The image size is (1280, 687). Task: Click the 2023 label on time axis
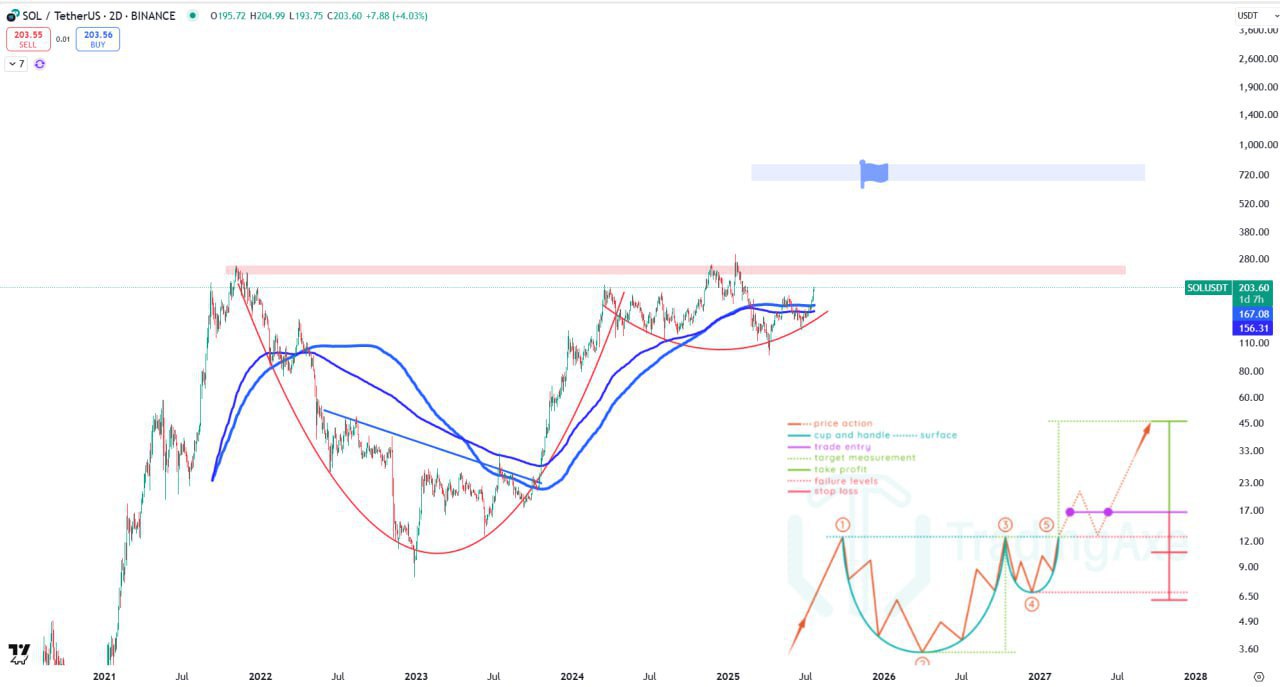[x=416, y=677]
